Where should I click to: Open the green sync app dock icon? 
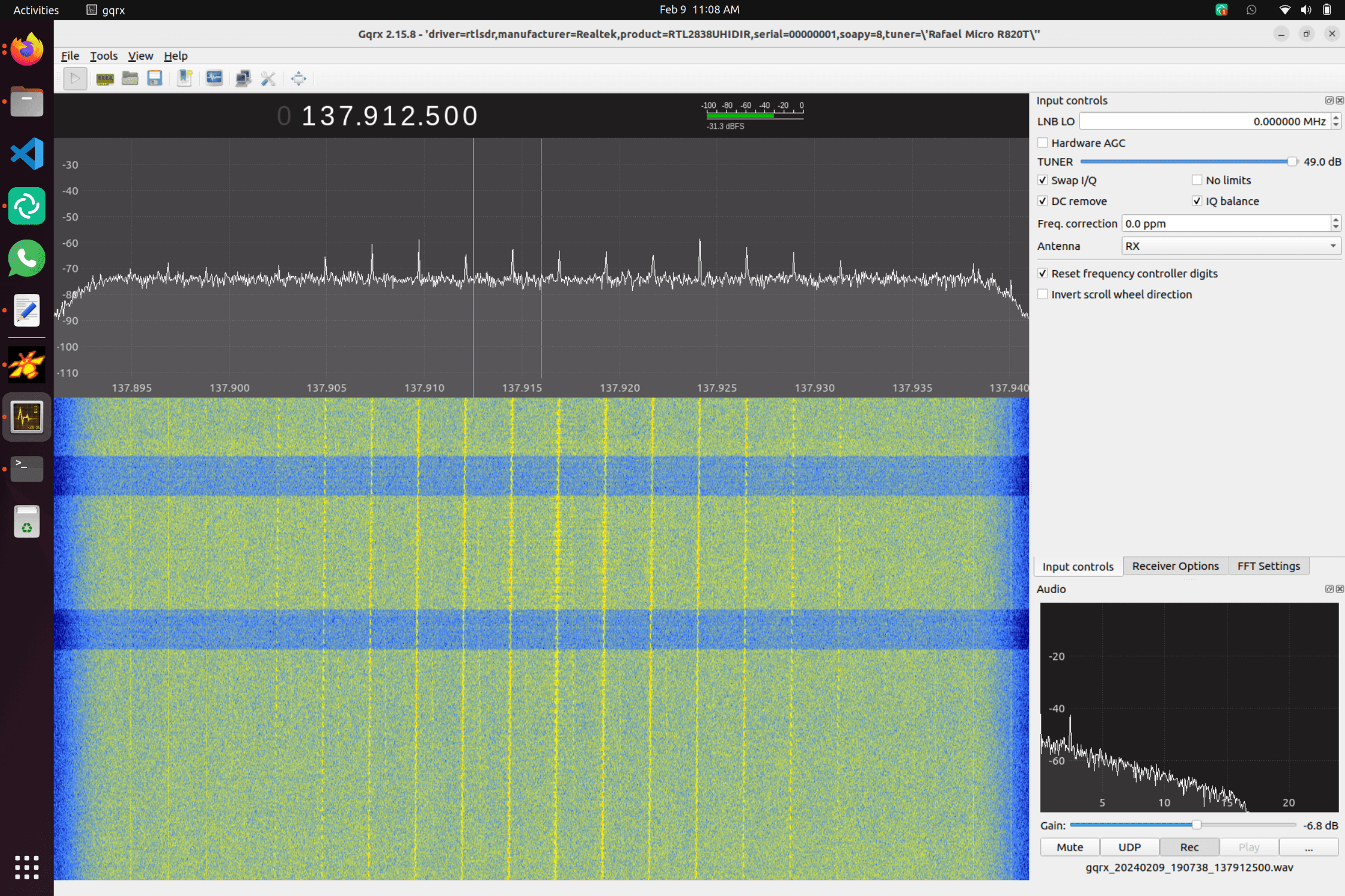pyautogui.click(x=27, y=206)
